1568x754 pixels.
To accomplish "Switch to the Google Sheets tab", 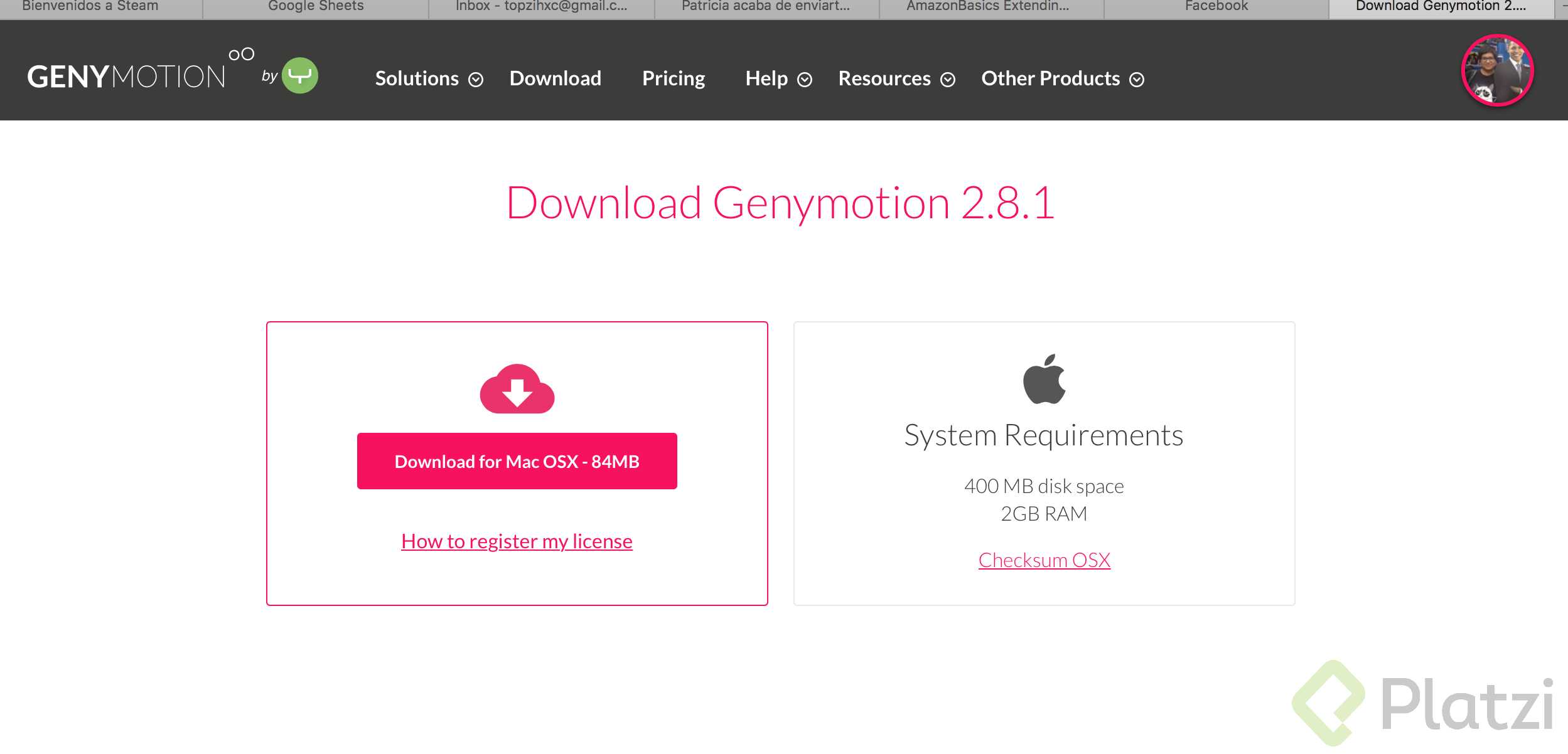I will tap(316, 8).
